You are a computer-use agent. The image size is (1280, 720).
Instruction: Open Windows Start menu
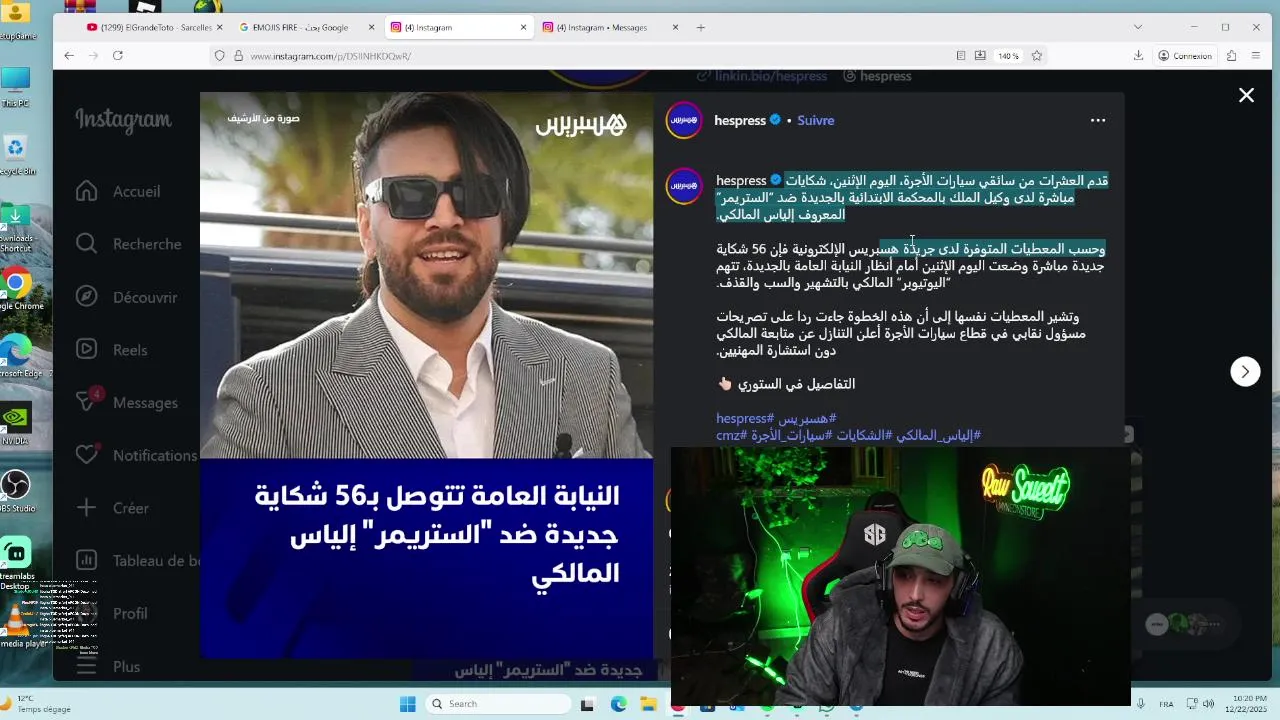(x=408, y=704)
